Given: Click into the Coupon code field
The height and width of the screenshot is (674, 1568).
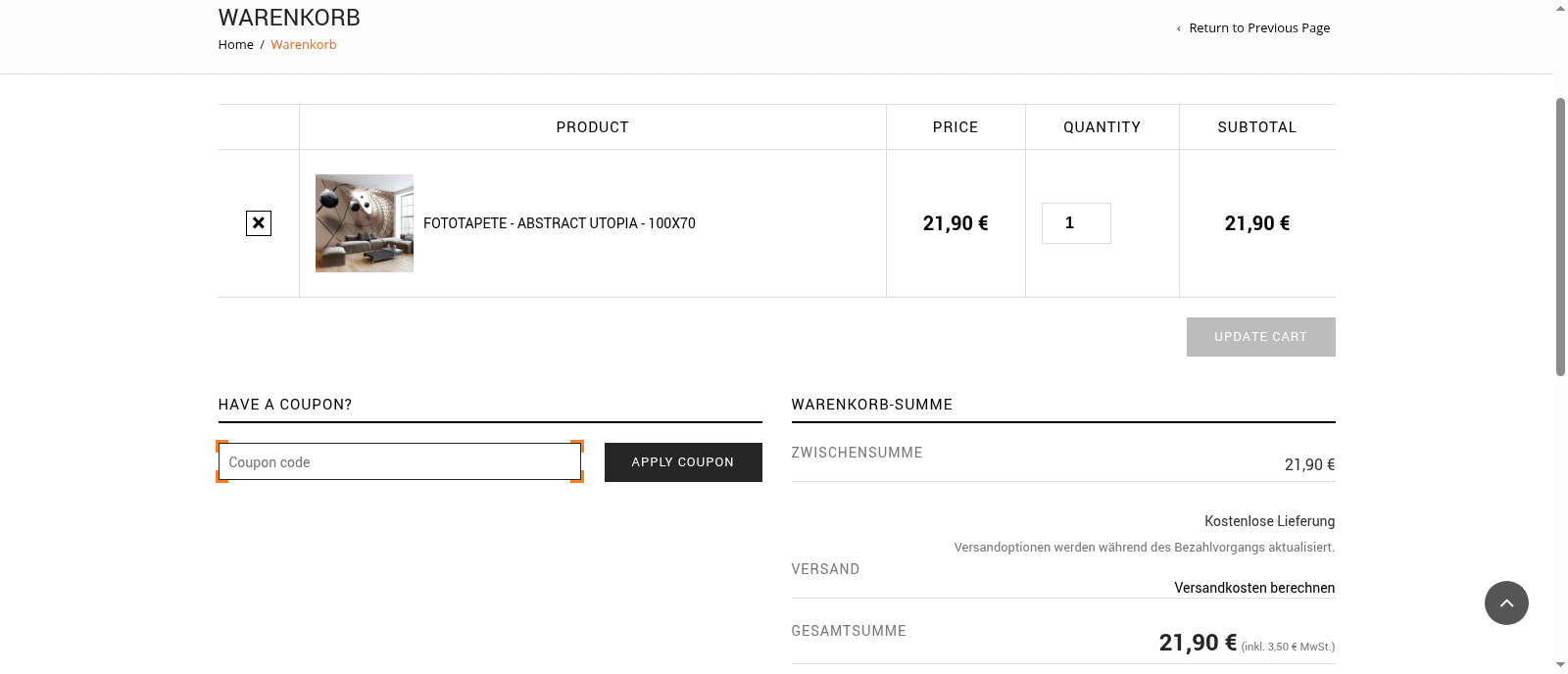Looking at the screenshot, I should click(400, 462).
